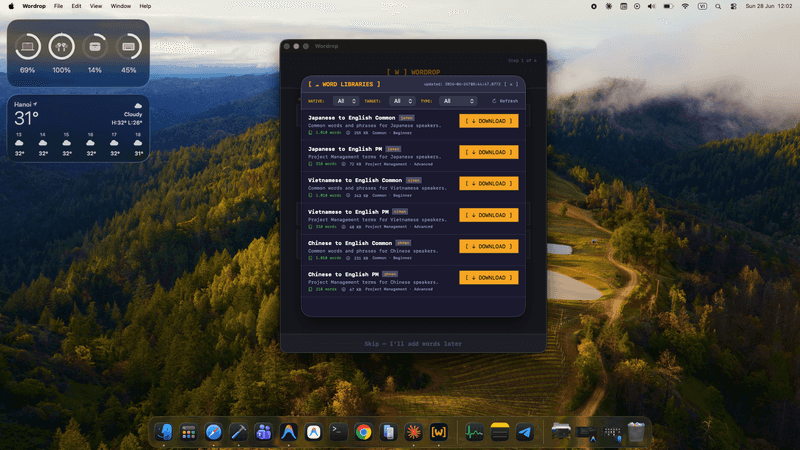The height and width of the screenshot is (450, 800).
Task: Launch Safari from the Dock
Action: pos(214,432)
